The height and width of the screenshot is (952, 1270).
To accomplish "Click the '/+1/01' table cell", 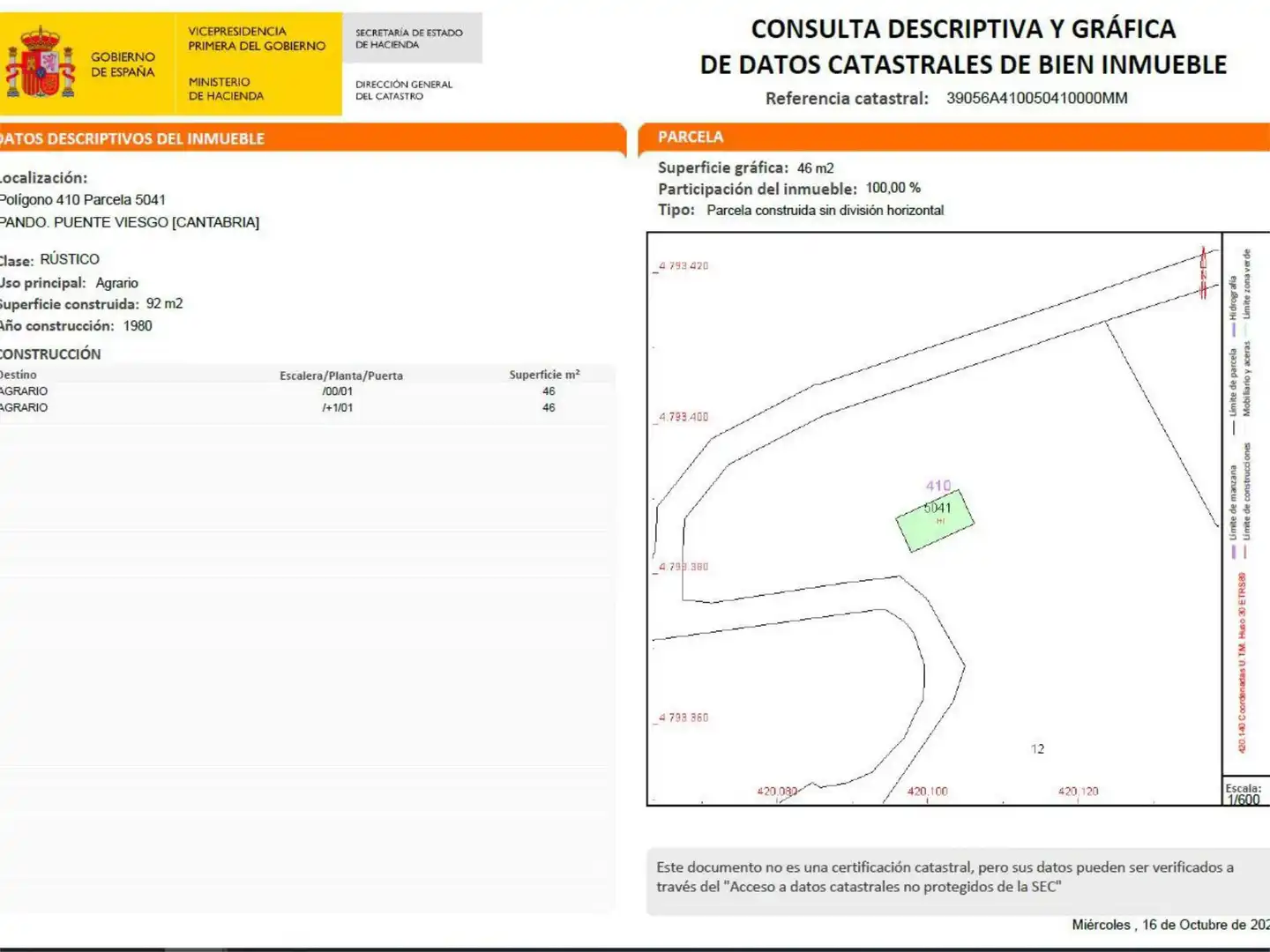I will click(x=337, y=407).
